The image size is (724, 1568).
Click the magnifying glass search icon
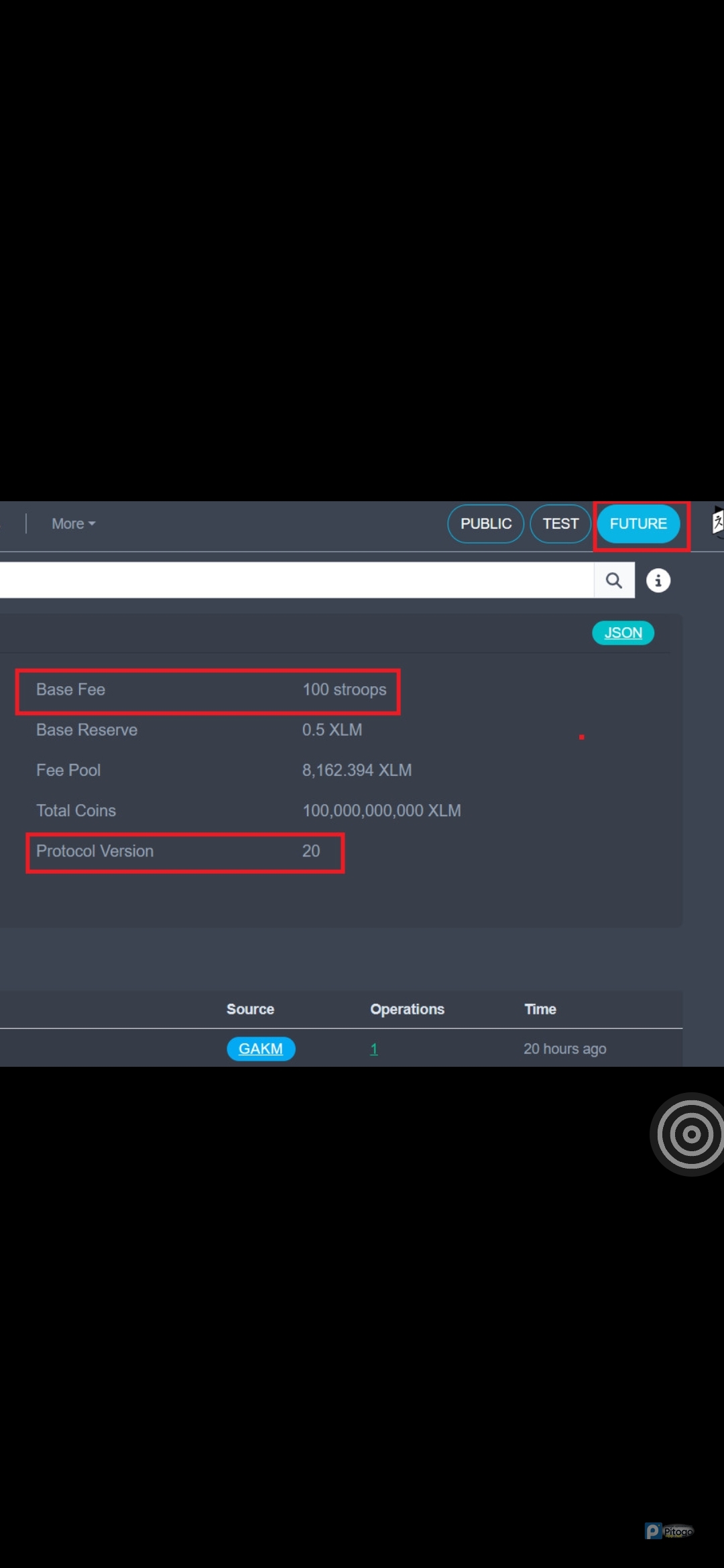[x=613, y=580]
